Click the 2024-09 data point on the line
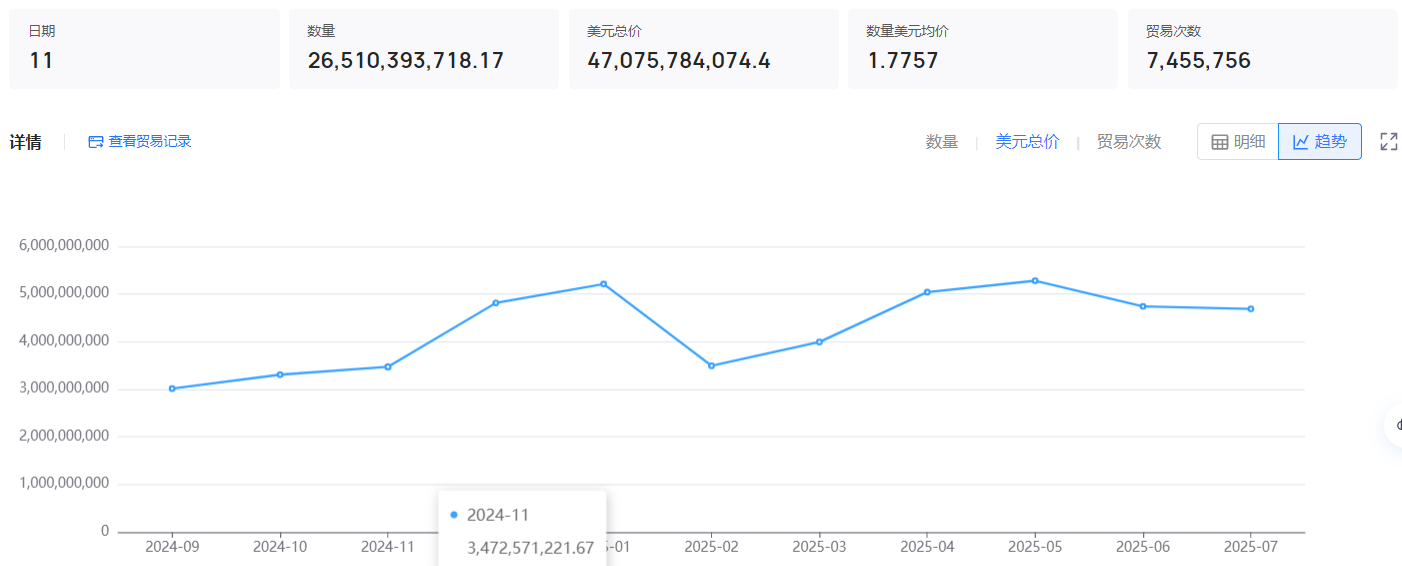Screen dimensions: 1402x566 172,388
